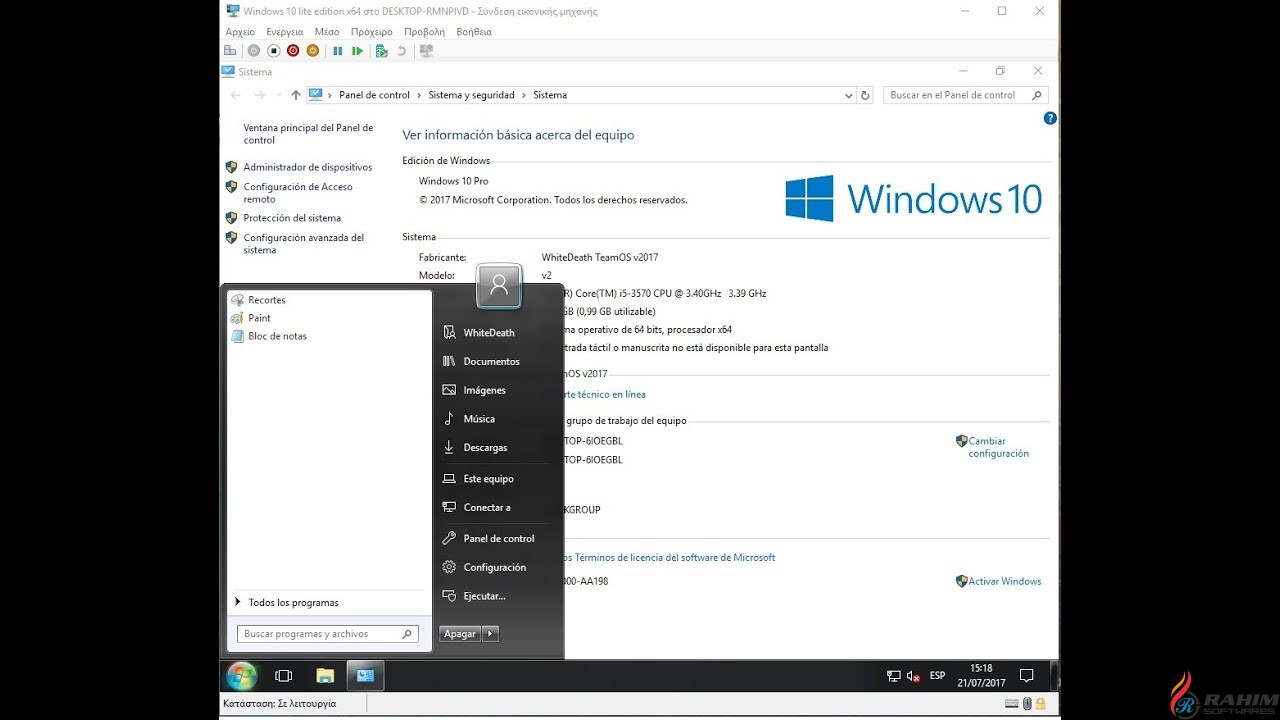Screen dimensions: 1280x720
Task: Open the Action Center notification icon
Action: click(1026, 676)
